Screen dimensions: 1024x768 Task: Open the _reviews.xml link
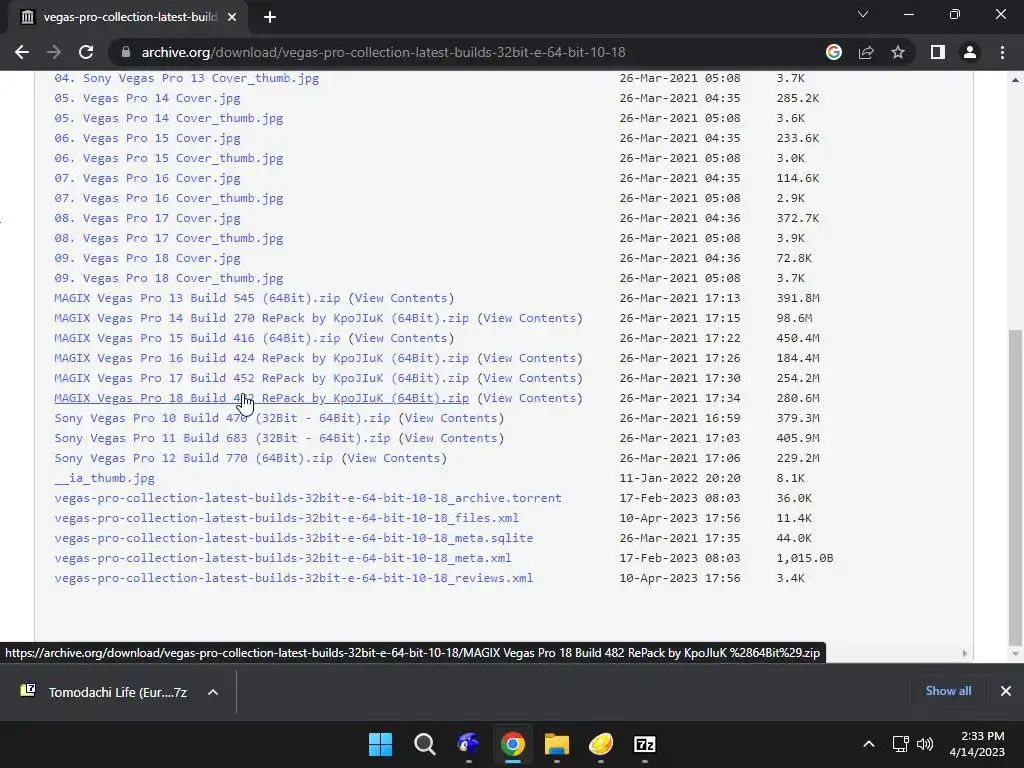tap(293, 578)
